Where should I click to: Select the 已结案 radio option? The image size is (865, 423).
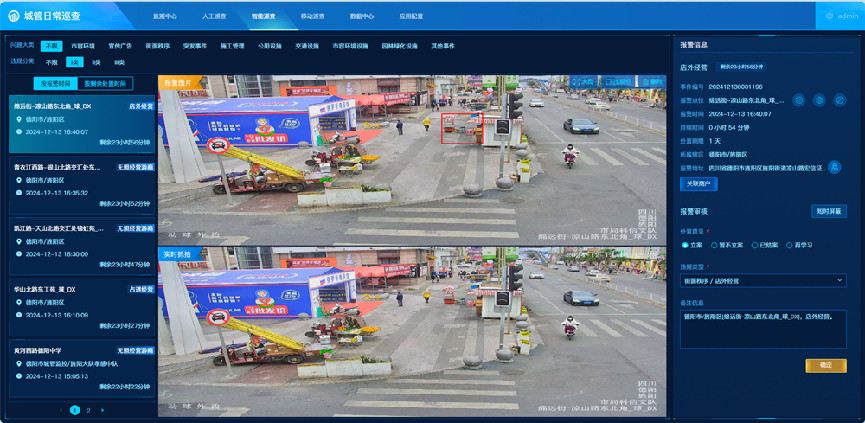pos(753,244)
